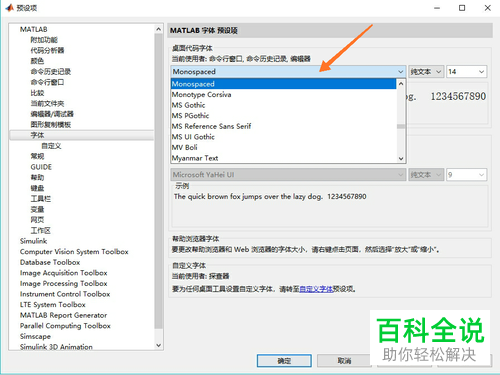Select Simulink 3D Animation in tree
Screen dimensions: 500x375
coord(56,347)
